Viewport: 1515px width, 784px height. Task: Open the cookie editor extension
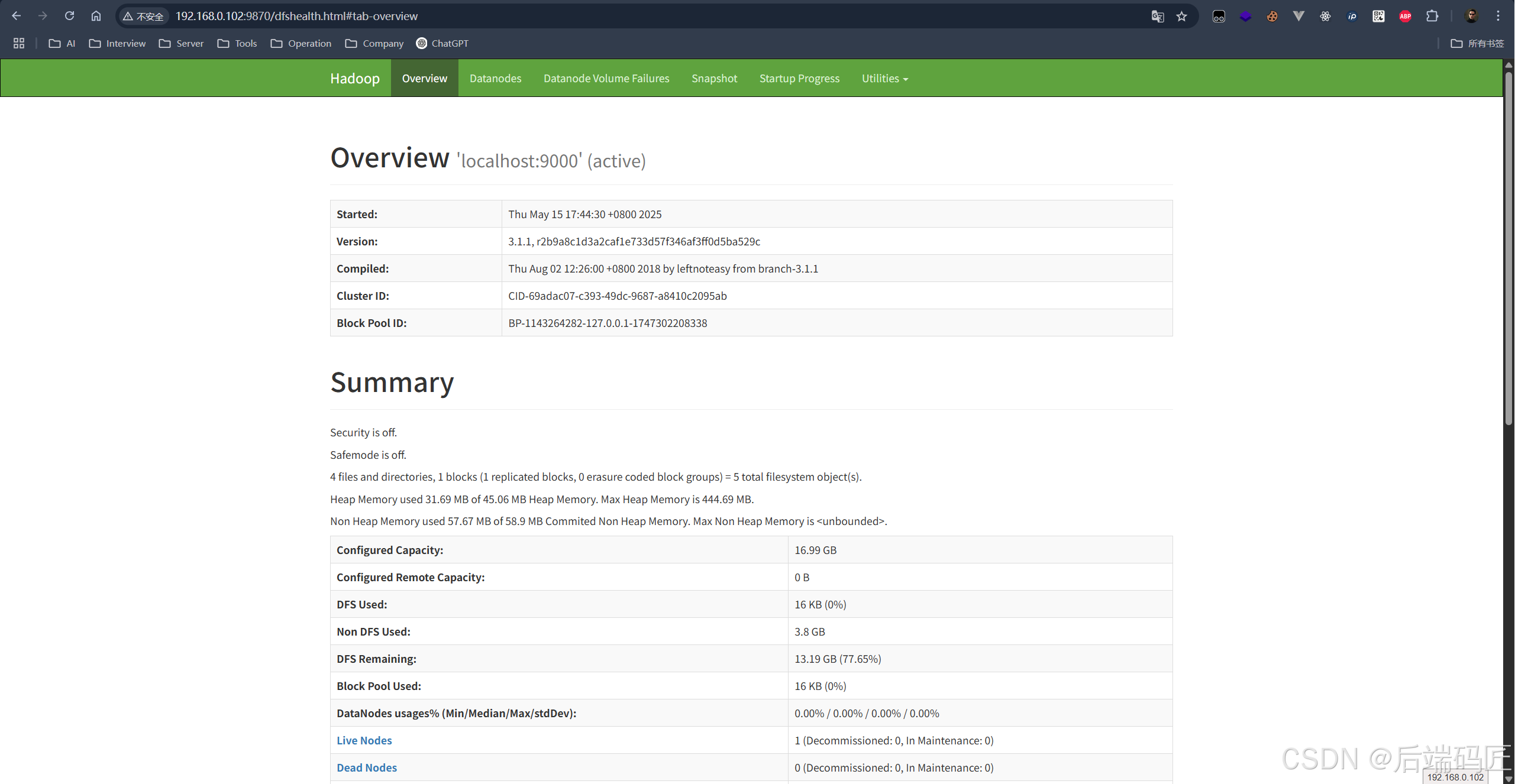pos(1272,17)
